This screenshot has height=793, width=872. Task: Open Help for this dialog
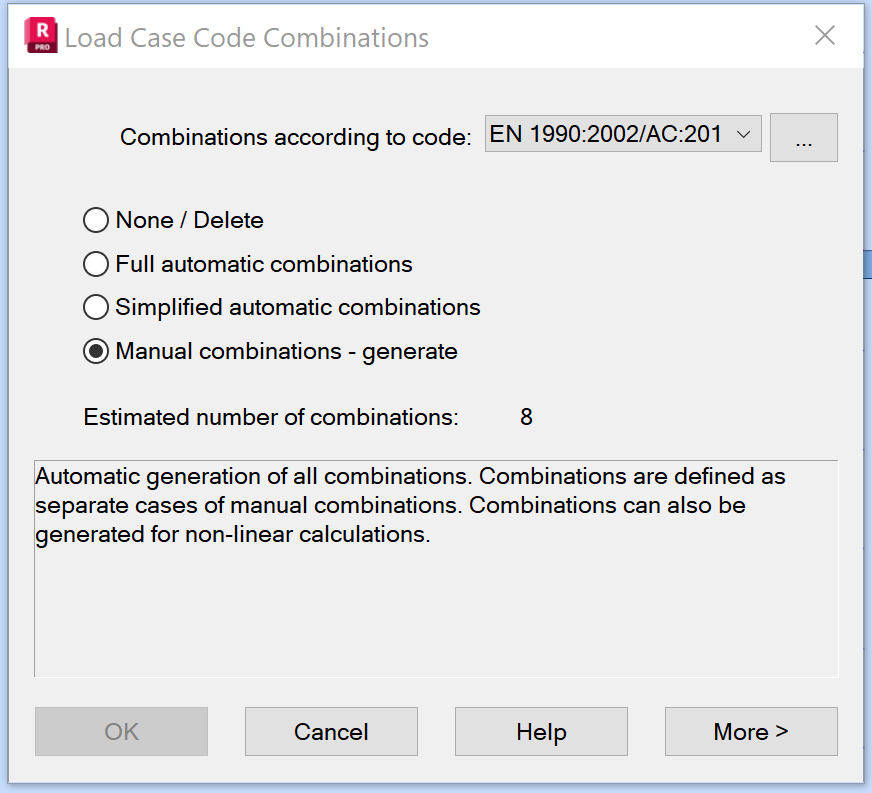tap(541, 732)
